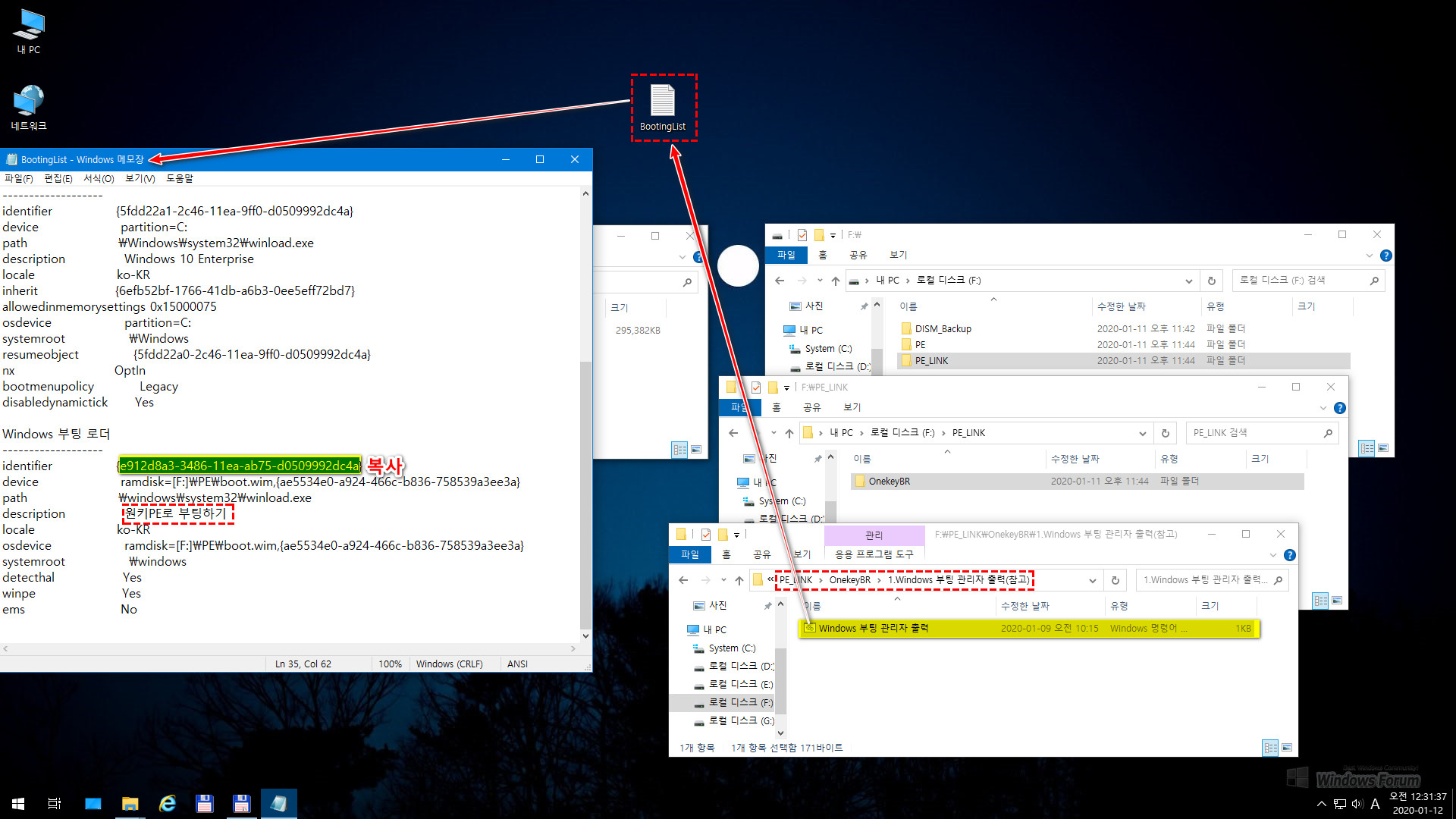Screen dimensions: 1456x819
Task: Expand address dropdown in PE_LINK window
Action: 1142,433
